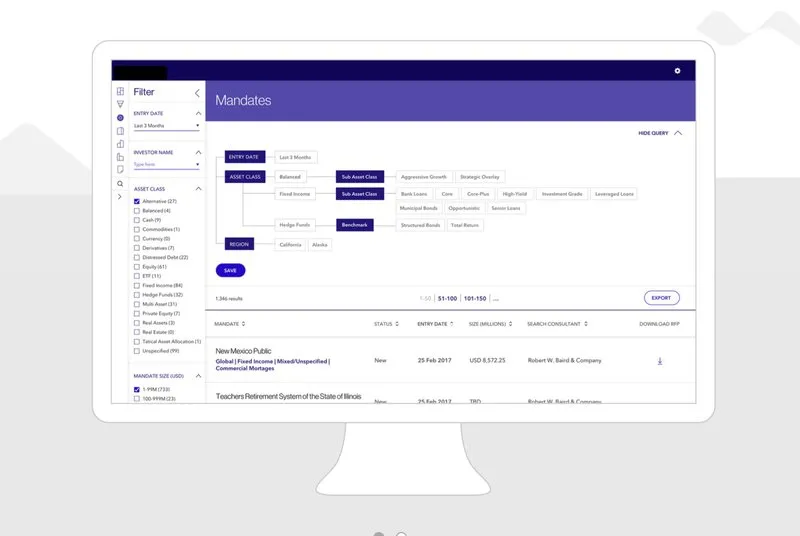Open the book panel sidebar icon
The height and width of the screenshot is (536, 800).
(x=120, y=131)
